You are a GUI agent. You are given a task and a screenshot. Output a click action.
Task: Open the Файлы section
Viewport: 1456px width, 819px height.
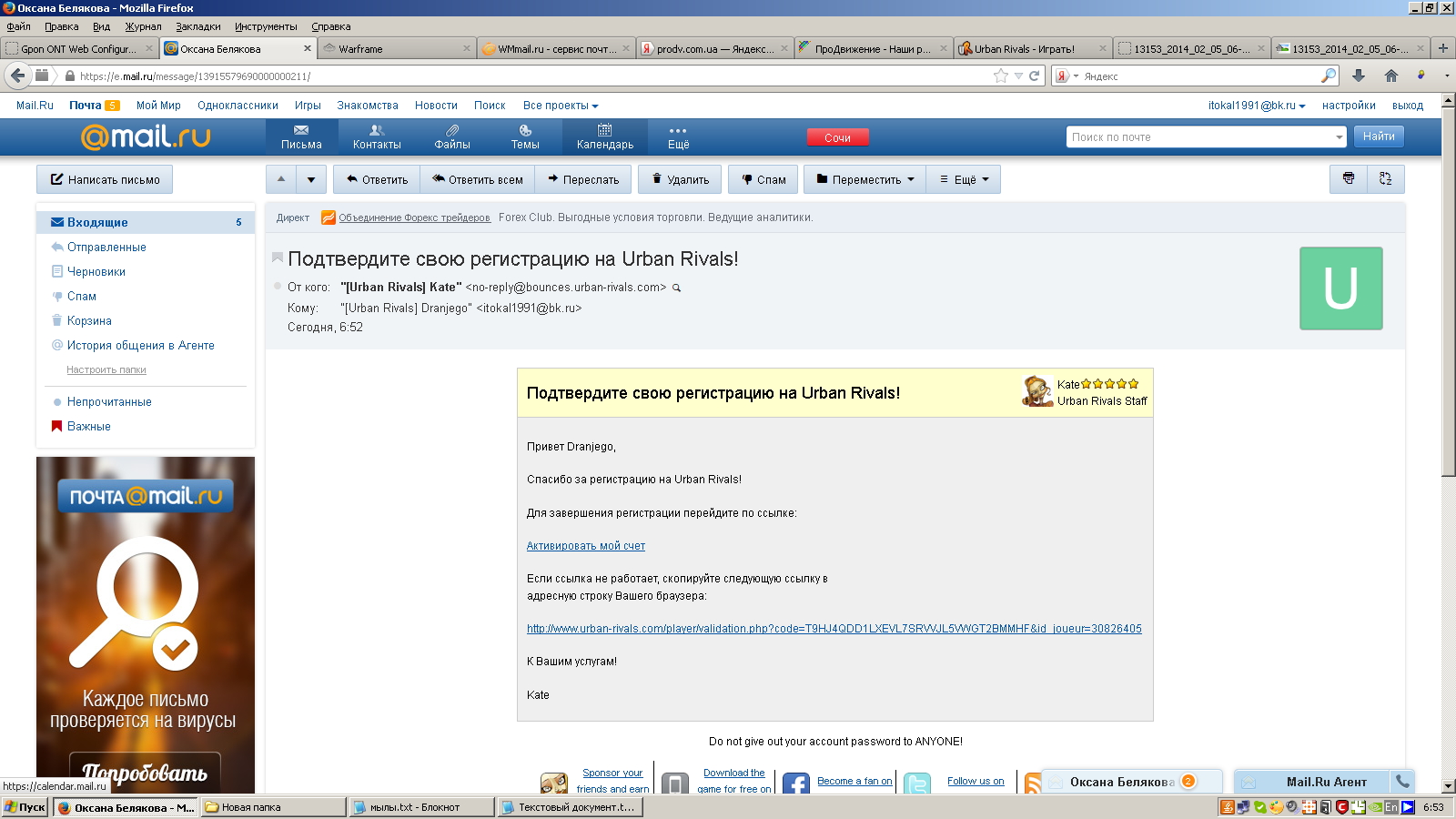pos(452,136)
